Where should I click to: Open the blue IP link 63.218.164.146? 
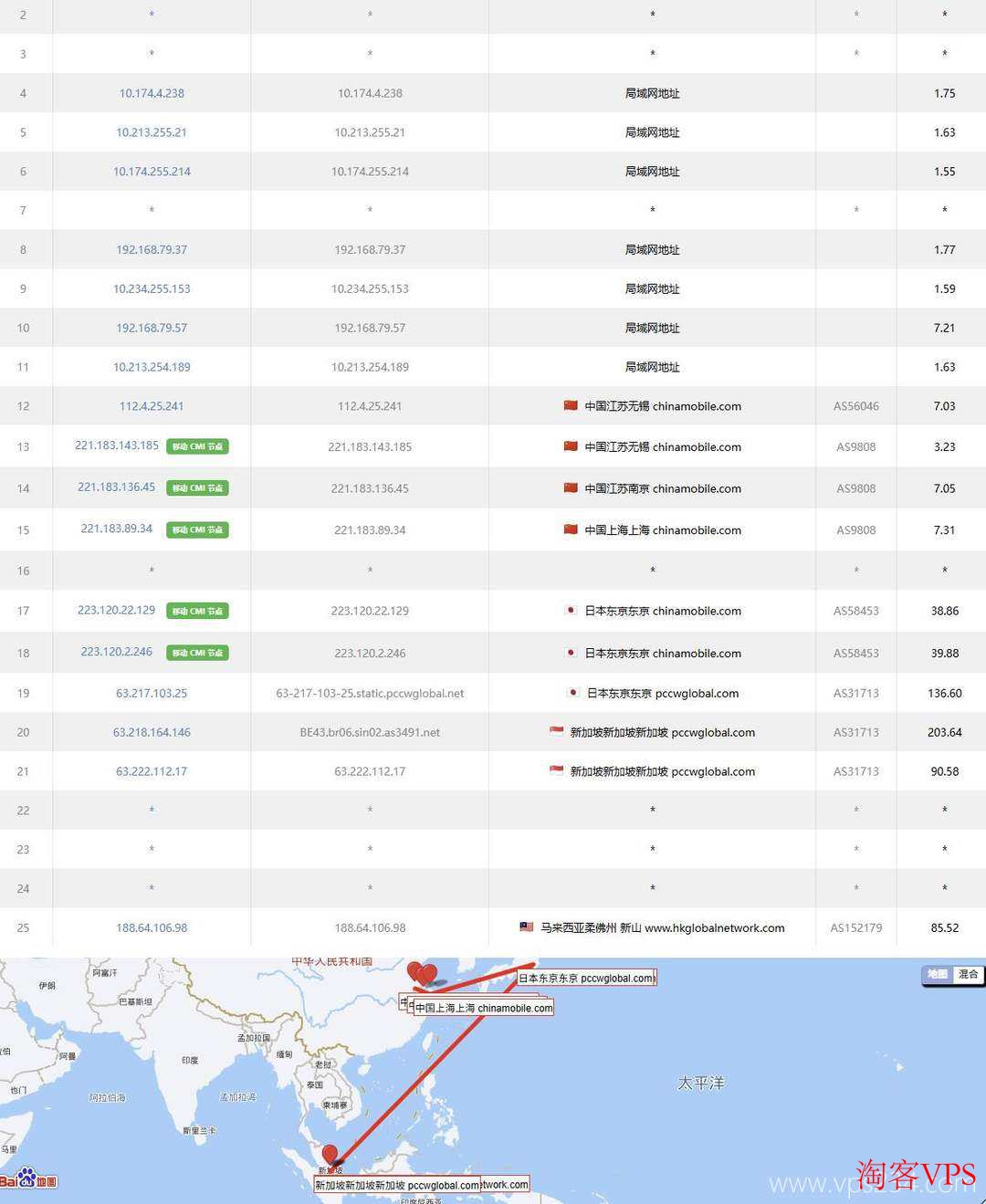(x=152, y=732)
